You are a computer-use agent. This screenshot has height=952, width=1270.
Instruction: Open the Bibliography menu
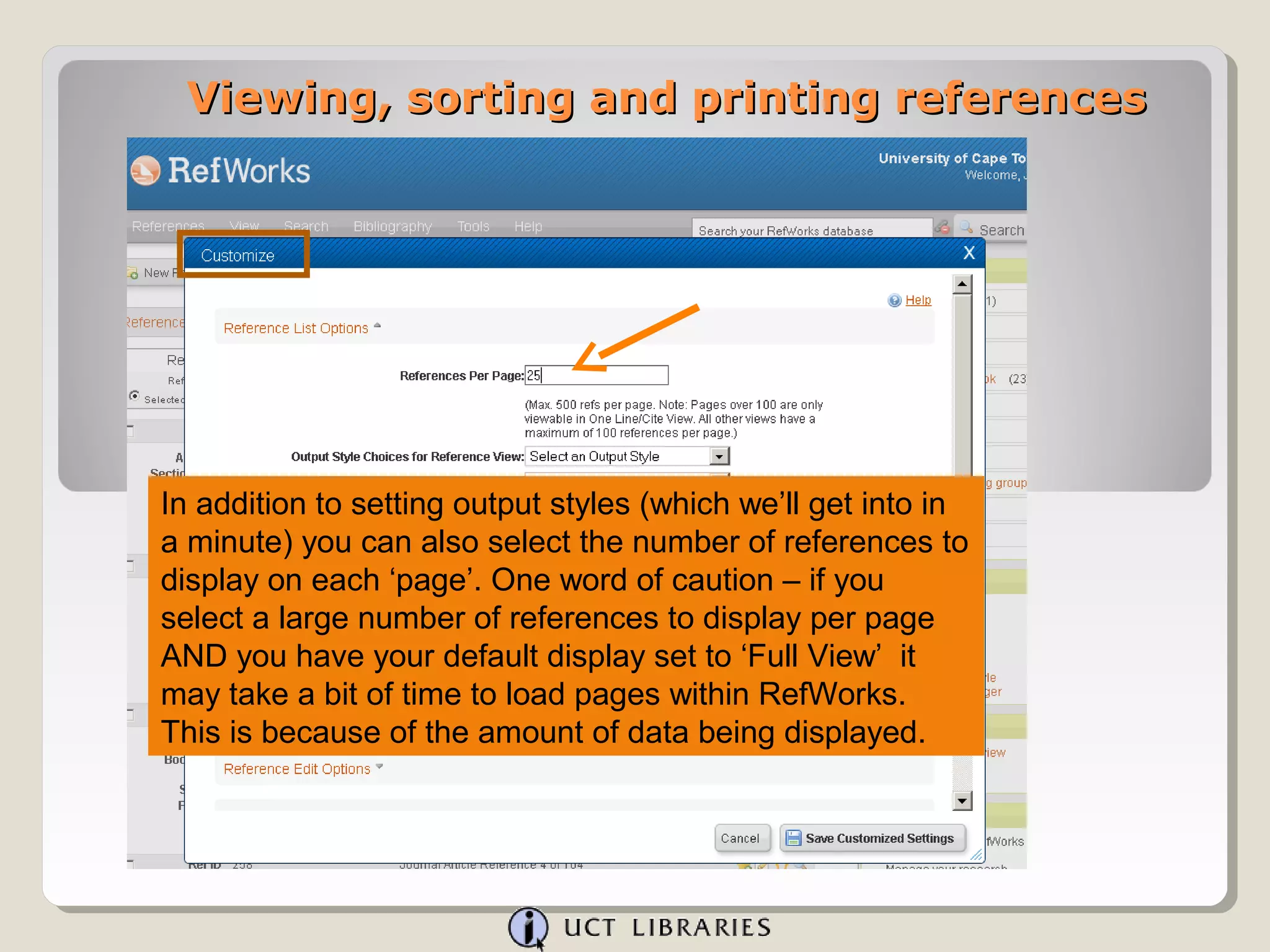tap(393, 226)
